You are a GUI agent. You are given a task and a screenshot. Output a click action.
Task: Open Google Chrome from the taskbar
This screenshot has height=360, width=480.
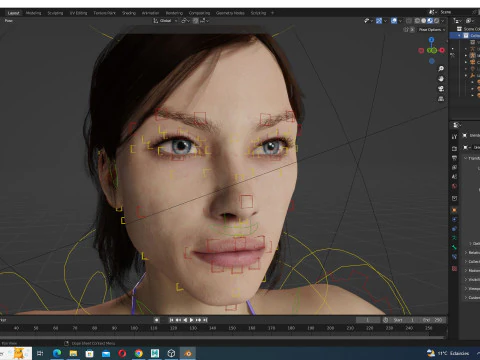(139, 353)
